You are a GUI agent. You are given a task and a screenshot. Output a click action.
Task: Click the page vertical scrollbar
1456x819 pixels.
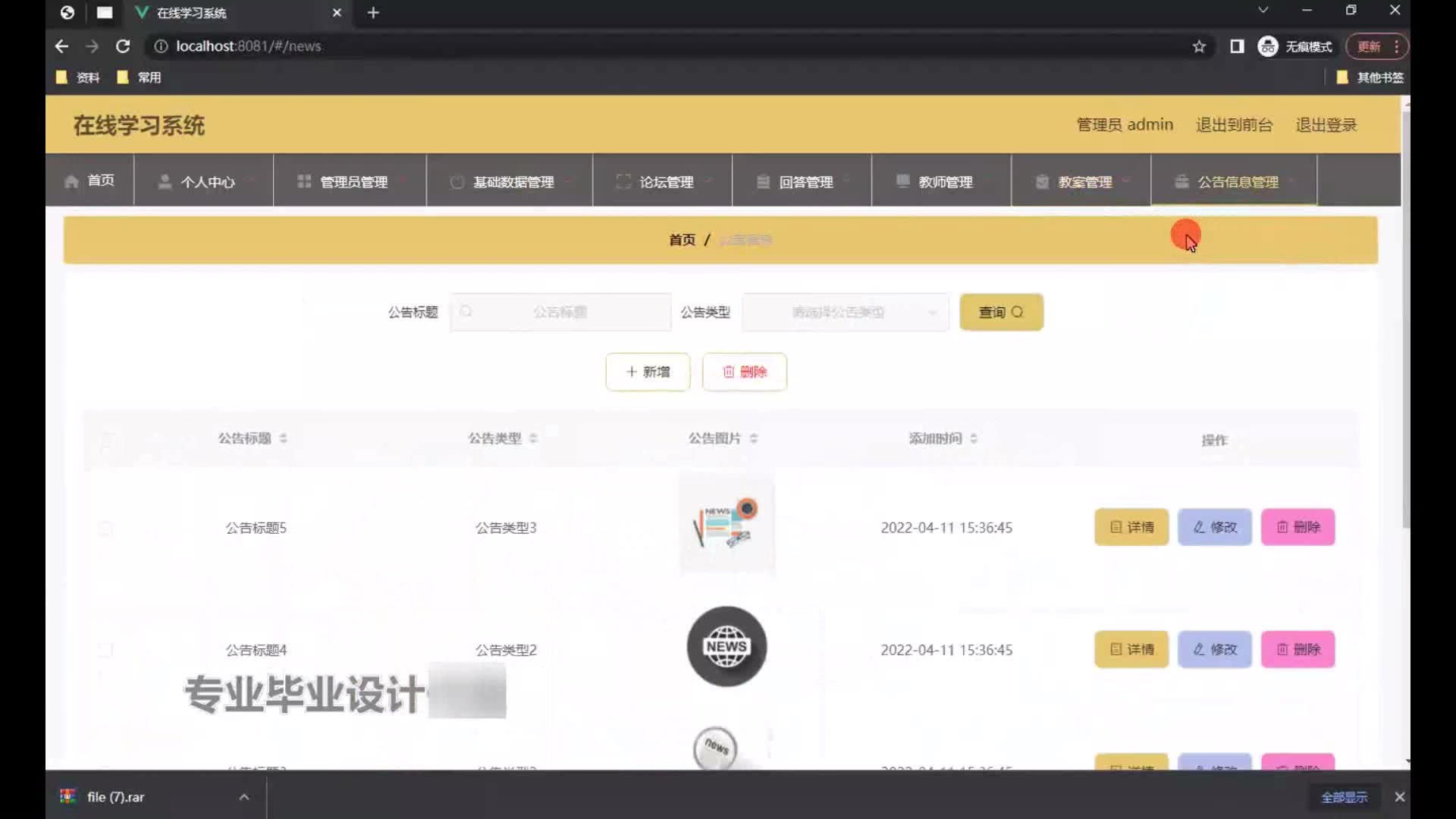tap(1405, 318)
